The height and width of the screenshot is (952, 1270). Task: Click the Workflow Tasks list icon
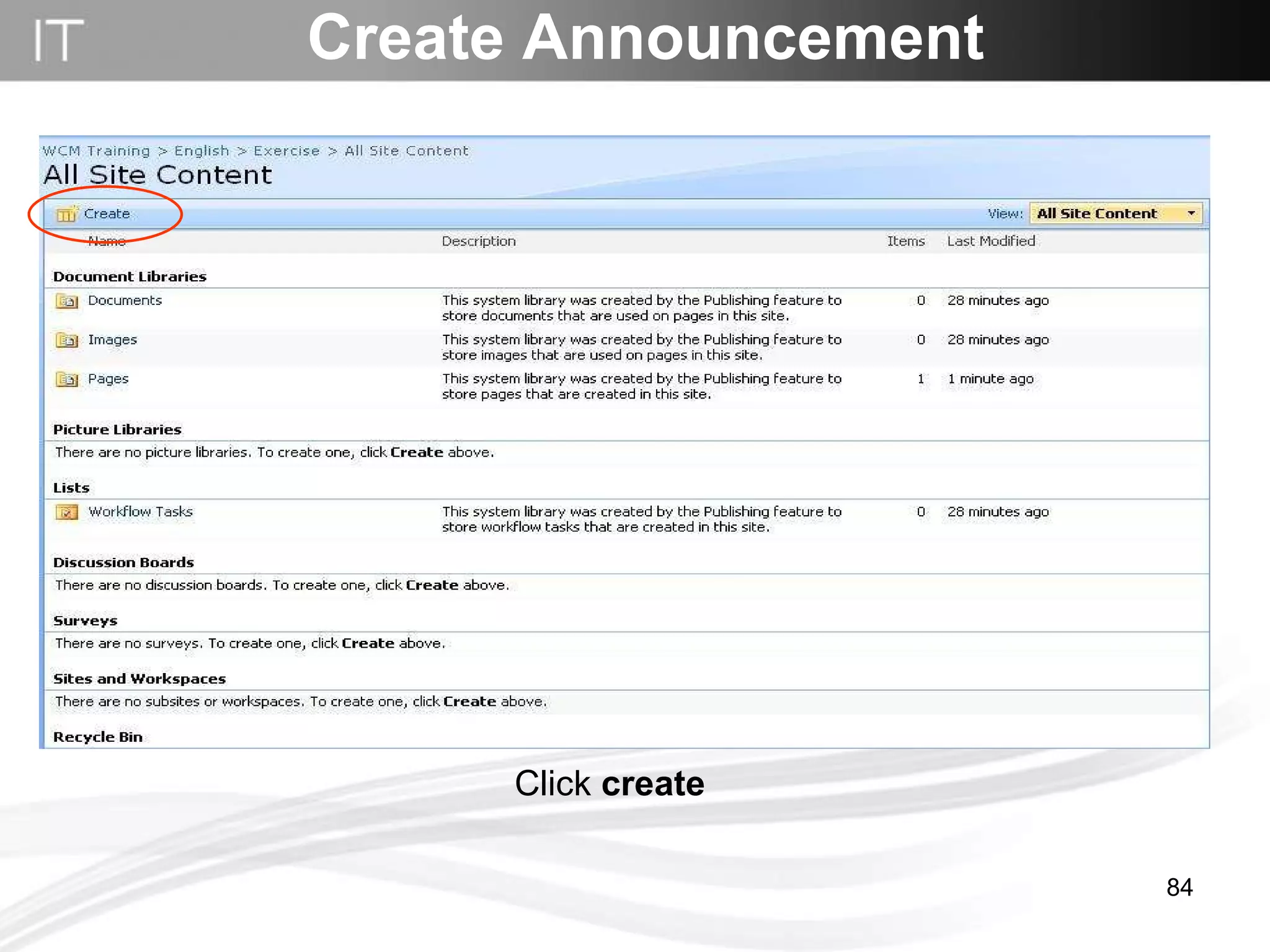[x=67, y=513]
